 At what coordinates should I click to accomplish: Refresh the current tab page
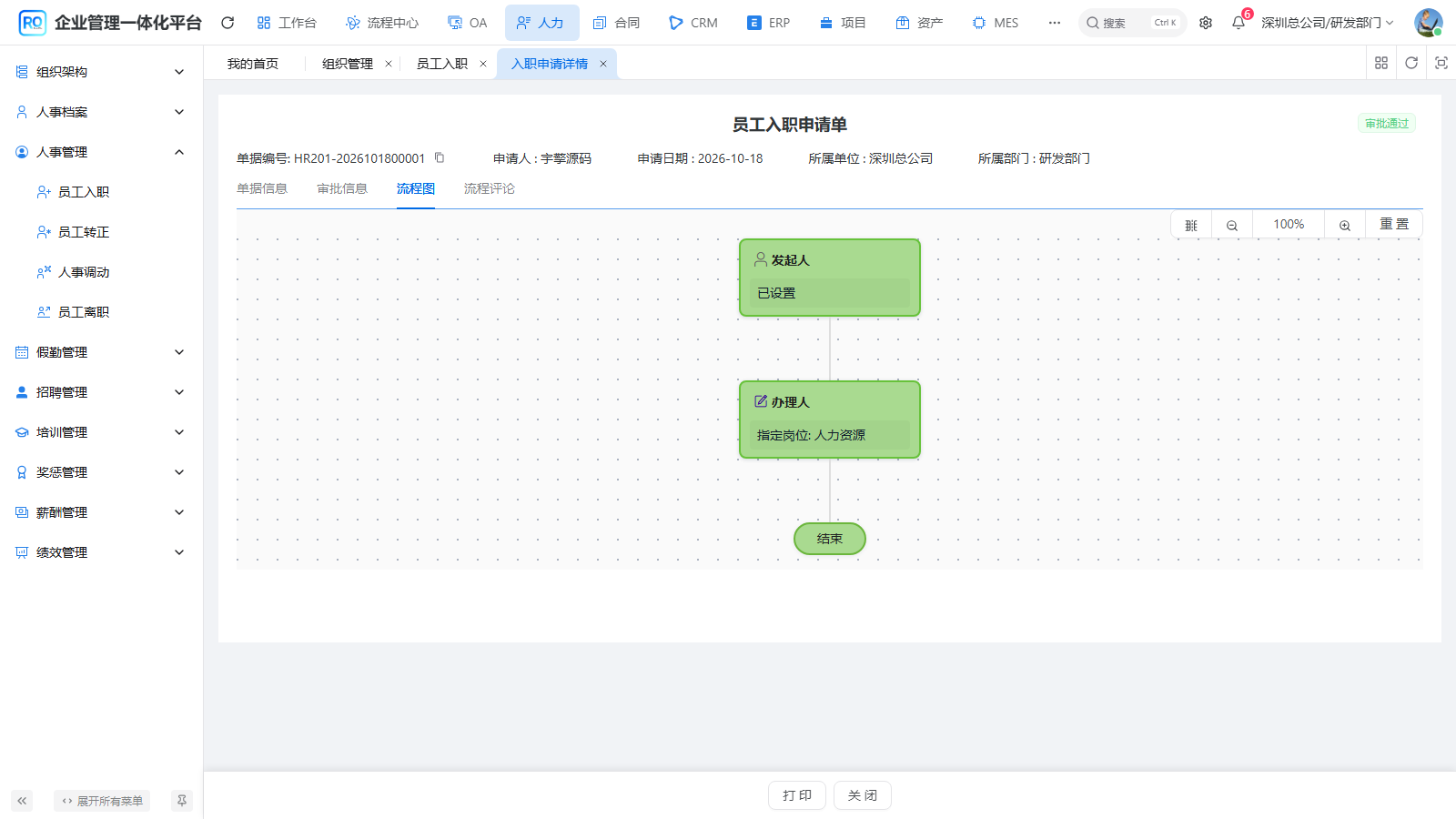(1411, 63)
